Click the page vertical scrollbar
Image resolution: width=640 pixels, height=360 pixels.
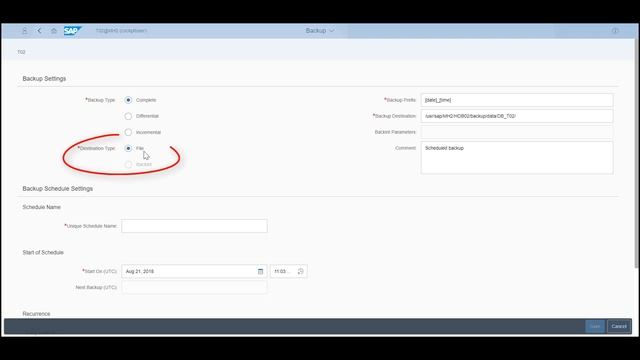(637, 153)
